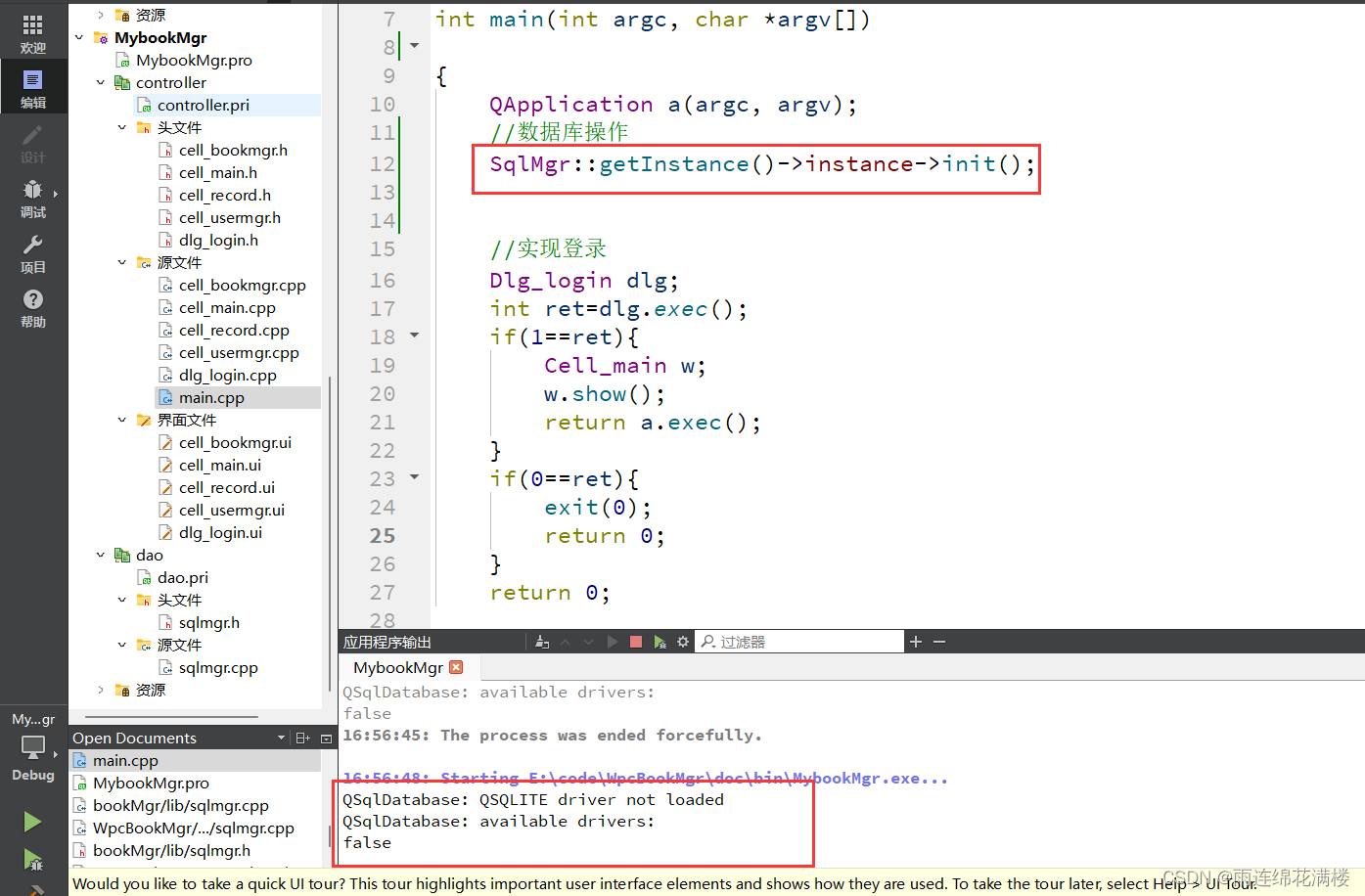1365x896 pixels.
Task: Start debugging with the play-bug button
Action: 33,861
